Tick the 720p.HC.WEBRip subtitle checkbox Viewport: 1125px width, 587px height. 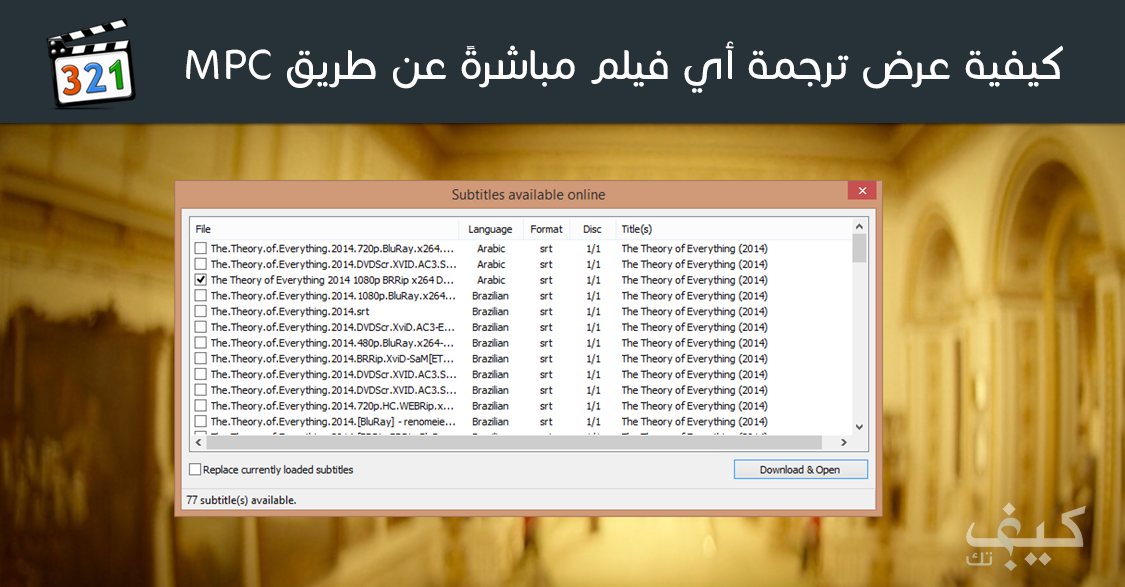click(x=201, y=406)
